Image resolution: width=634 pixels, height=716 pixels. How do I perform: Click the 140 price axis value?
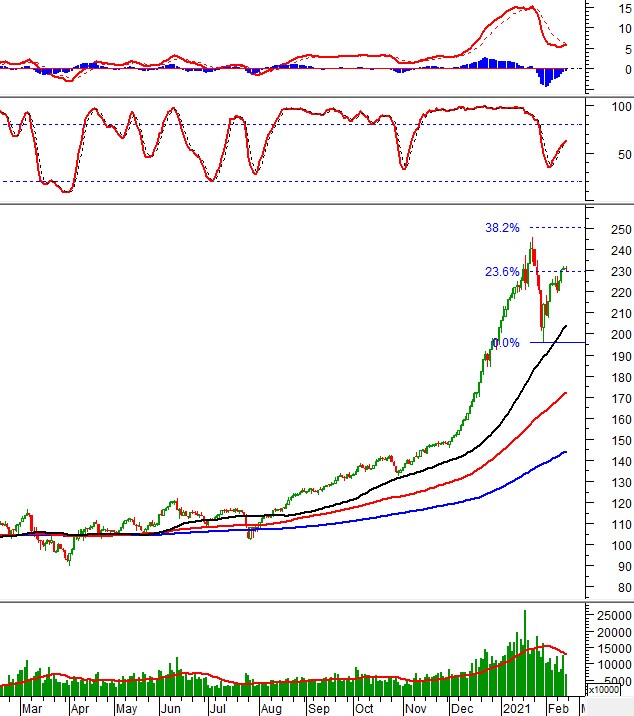pyautogui.click(x=621, y=461)
